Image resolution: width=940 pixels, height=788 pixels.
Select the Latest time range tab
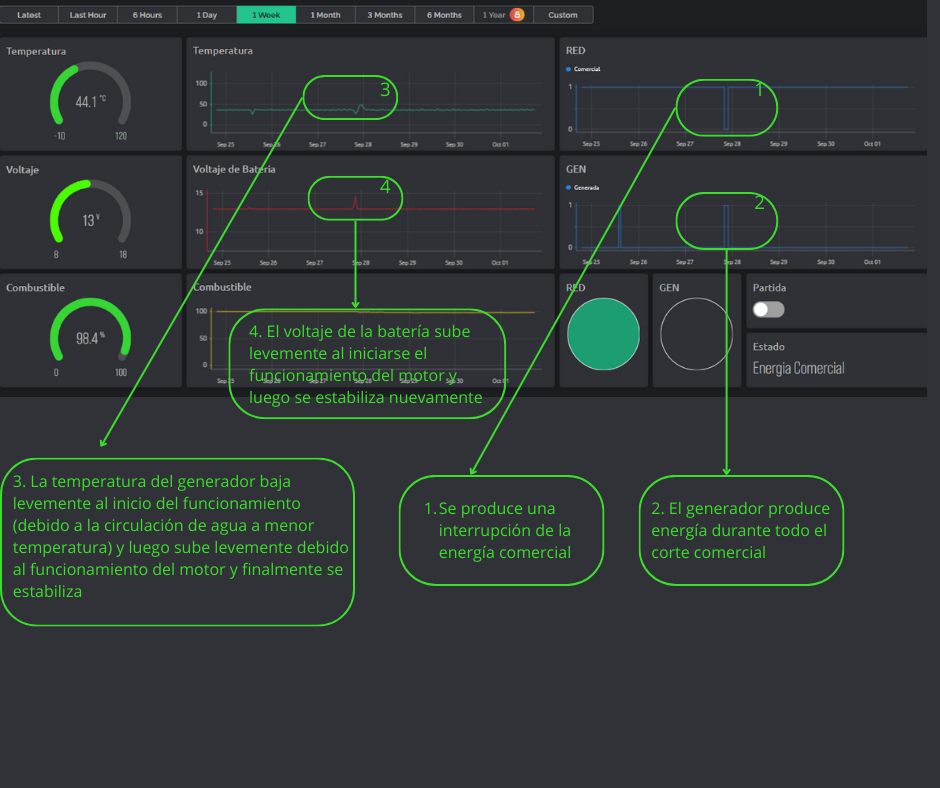tap(29, 15)
